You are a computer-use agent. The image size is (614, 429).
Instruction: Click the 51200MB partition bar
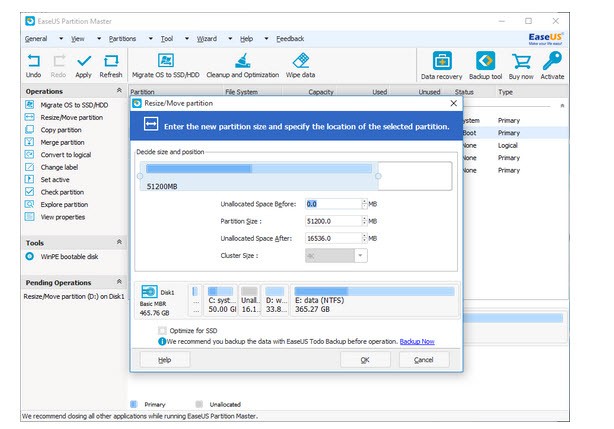[x=259, y=176]
